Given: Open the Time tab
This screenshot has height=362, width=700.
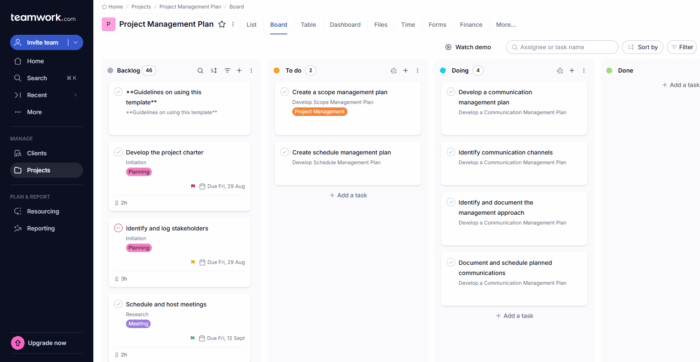Looking at the screenshot, I should [408, 25].
